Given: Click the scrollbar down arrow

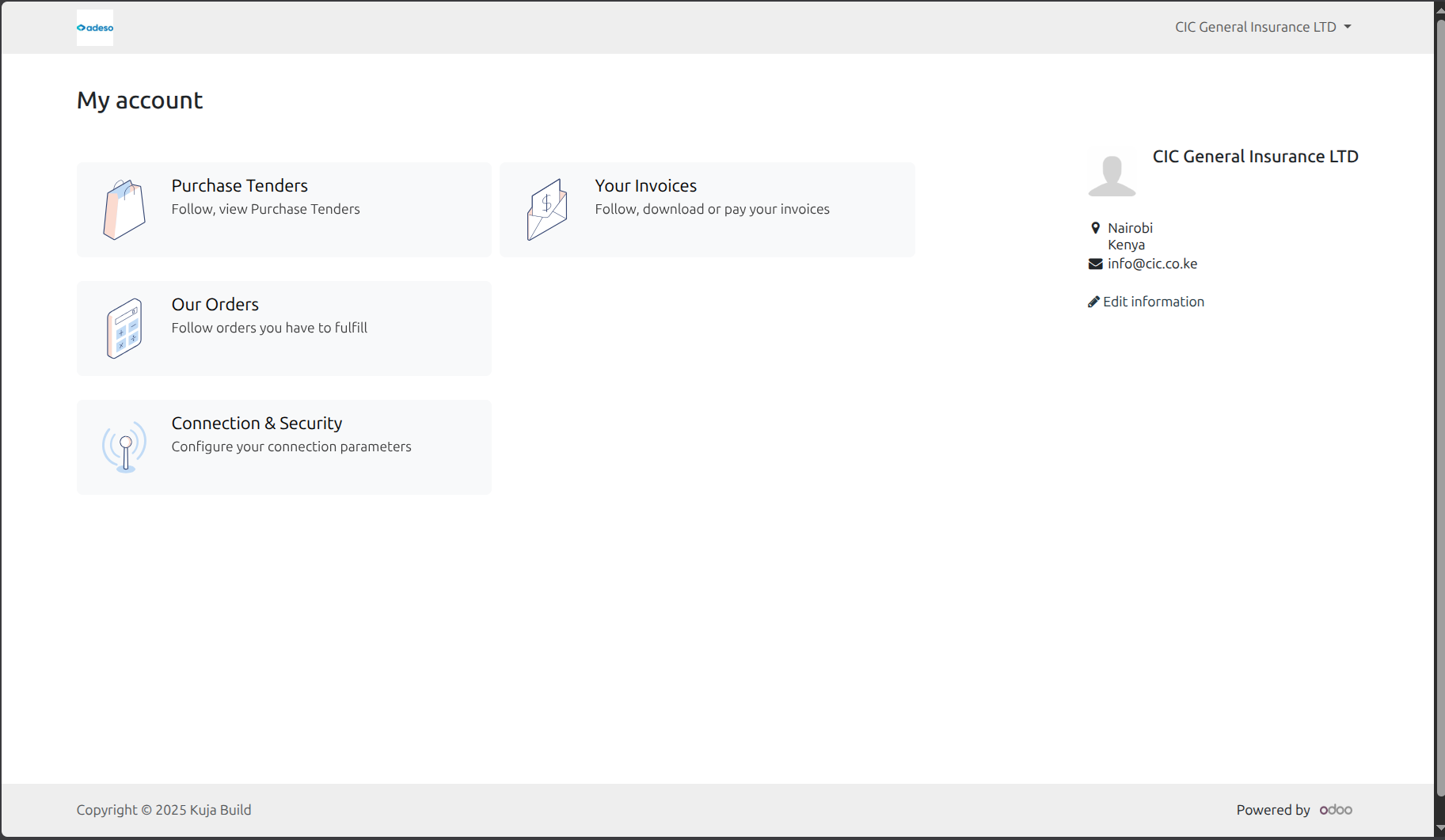Looking at the screenshot, I should [x=1440, y=829].
